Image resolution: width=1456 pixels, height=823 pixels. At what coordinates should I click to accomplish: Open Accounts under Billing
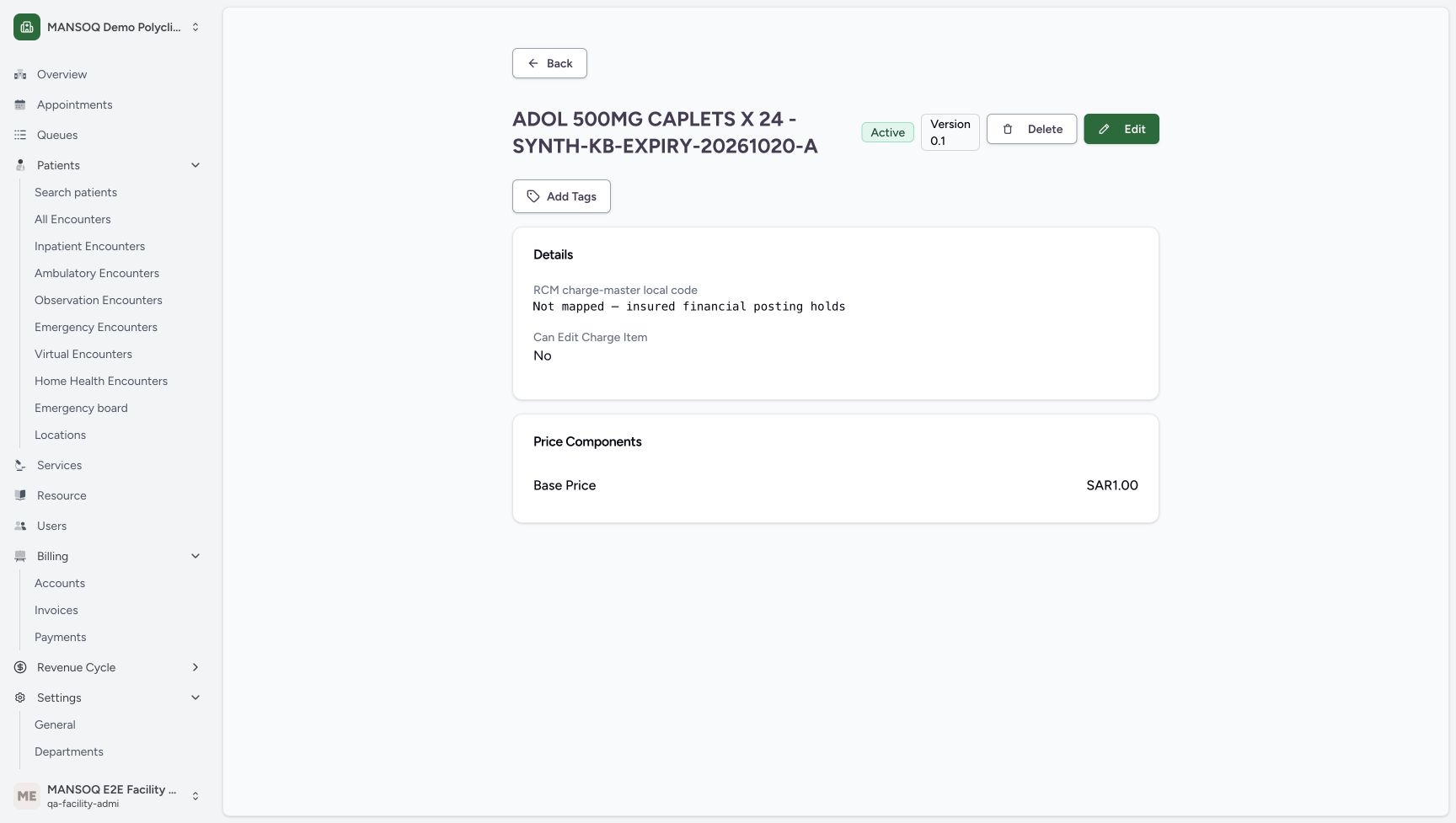(x=60, y=583)
